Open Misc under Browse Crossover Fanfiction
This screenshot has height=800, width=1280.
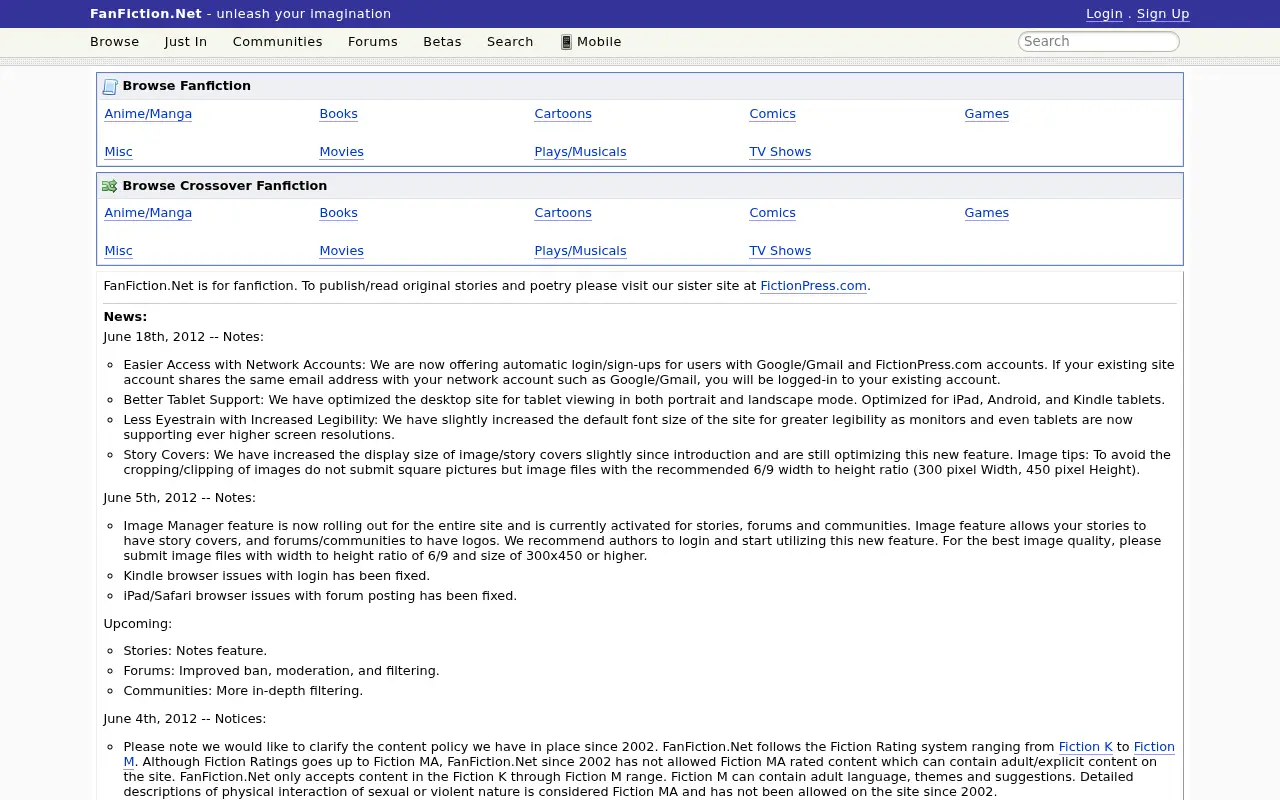pyautogui.click(x=118, y=251)
